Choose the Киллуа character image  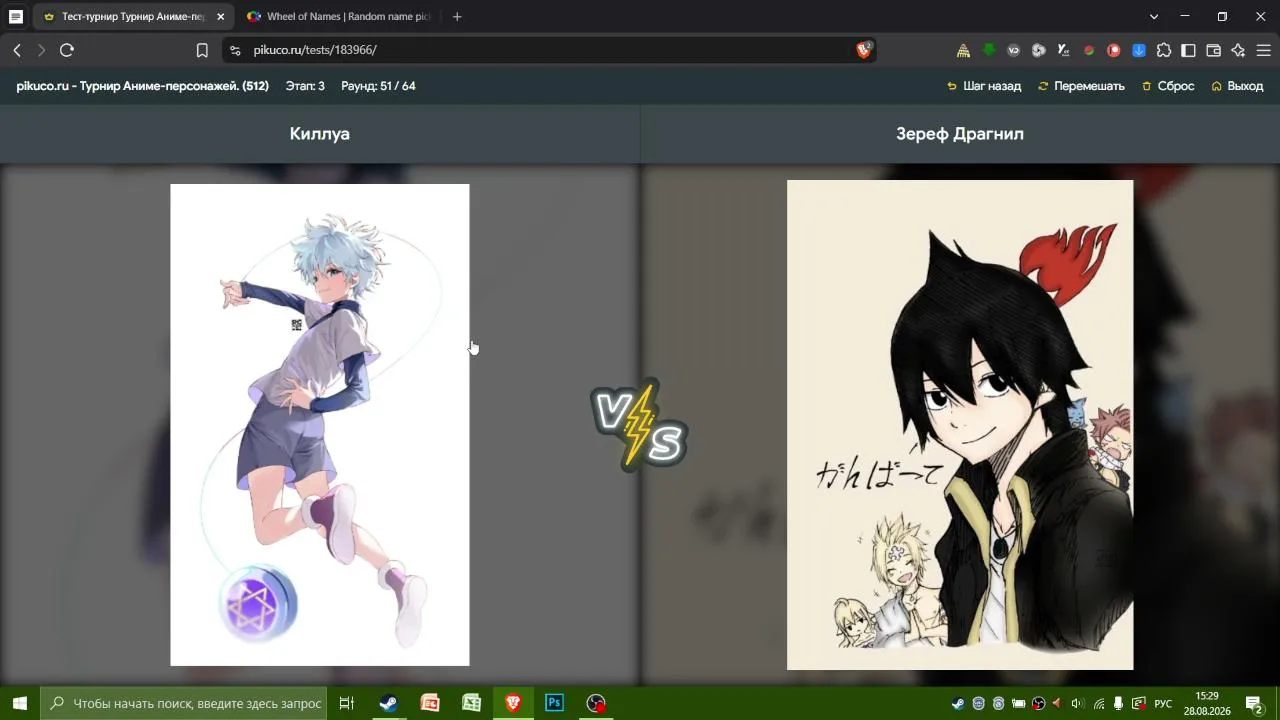[x=320, y=425]
